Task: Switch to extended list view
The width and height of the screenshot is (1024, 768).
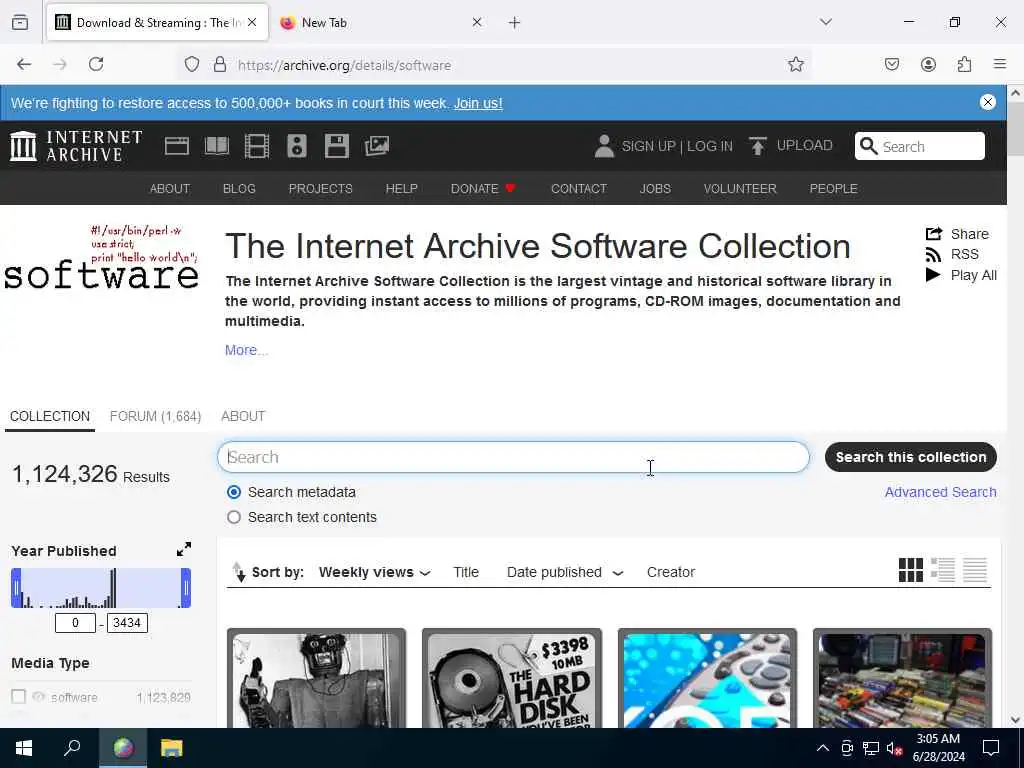Action: tap(942, 570)
